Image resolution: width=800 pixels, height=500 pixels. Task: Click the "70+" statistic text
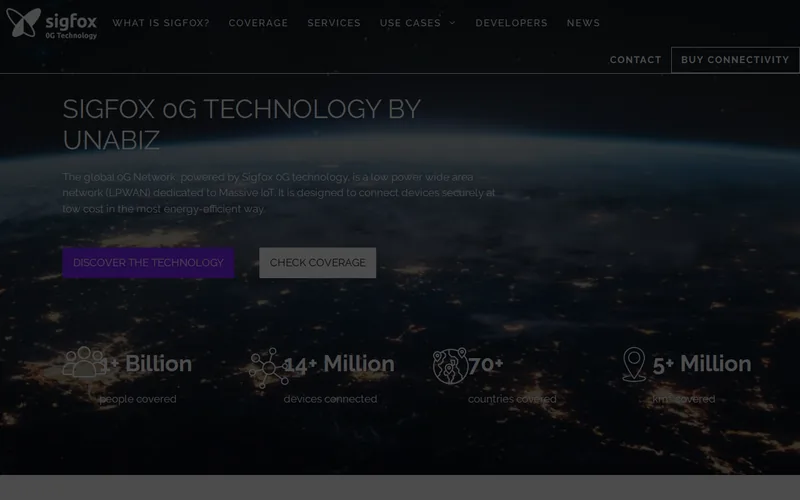486,364
